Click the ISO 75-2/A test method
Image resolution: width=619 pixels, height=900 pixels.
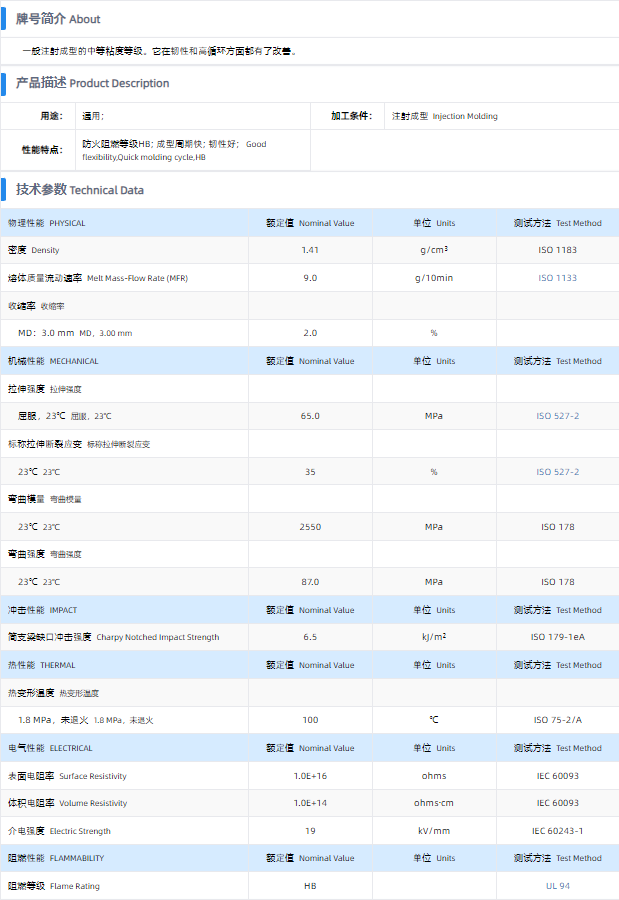tap(557, 720)
